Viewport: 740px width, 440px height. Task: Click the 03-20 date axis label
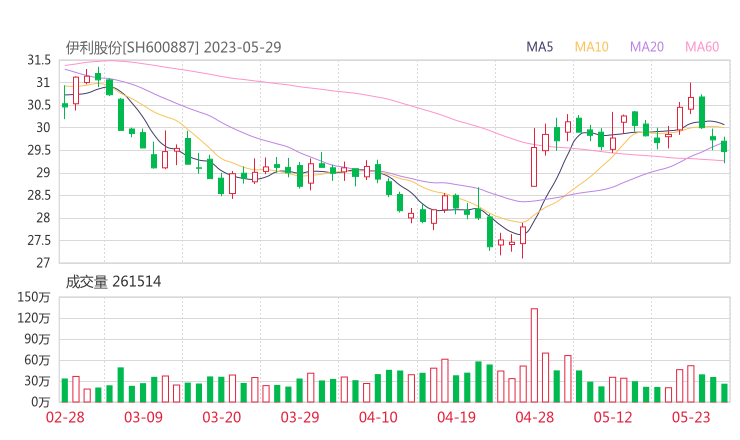222,417
